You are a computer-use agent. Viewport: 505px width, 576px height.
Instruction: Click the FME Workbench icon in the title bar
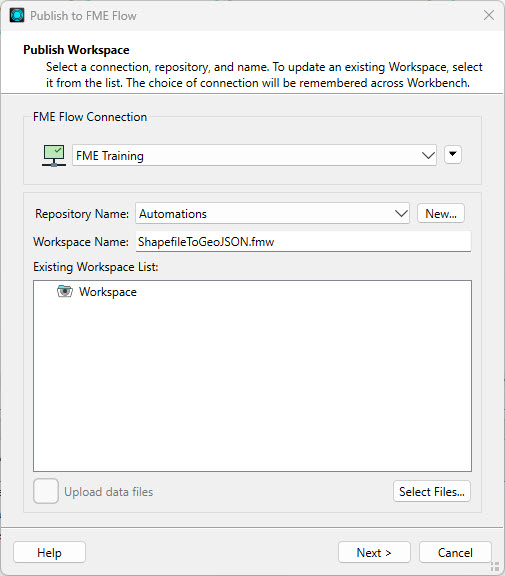pyautogui.click(x=17, y=15)
